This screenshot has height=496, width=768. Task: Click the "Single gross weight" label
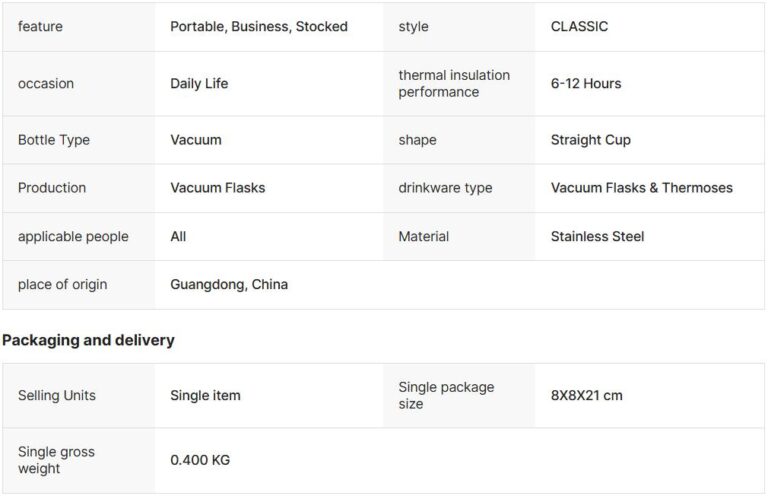(x=56, y=460)
